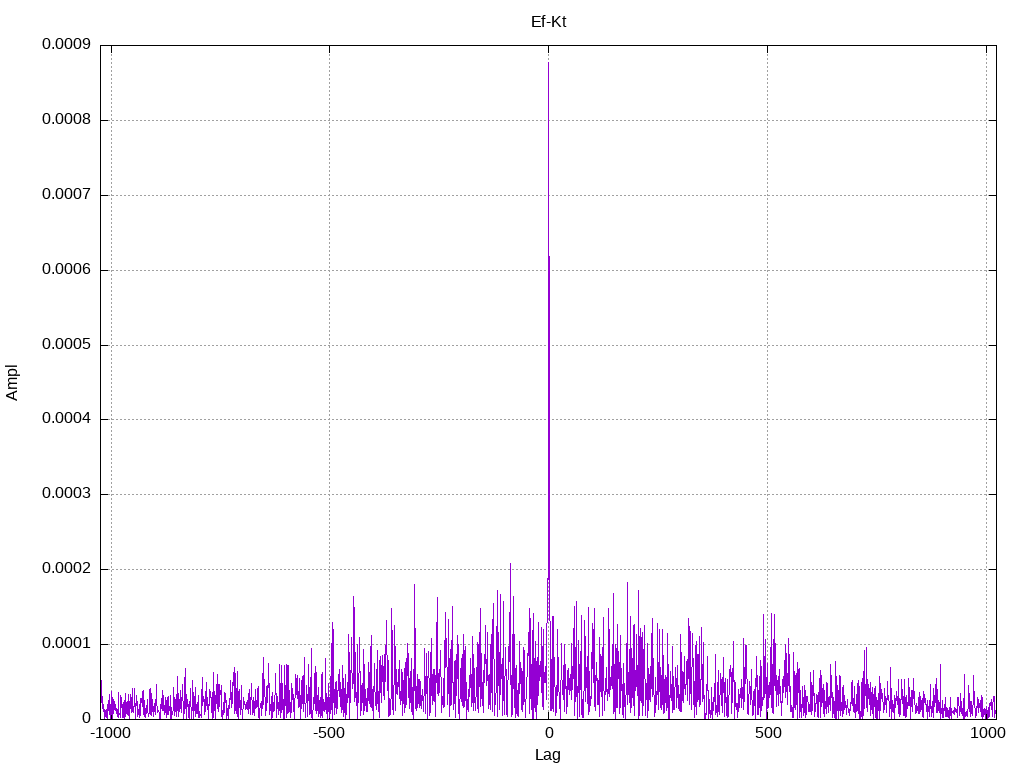Screen dimensions: 1024x768
Task: Click y-axis tick value 0.0008
Action: tap(66, 120)
